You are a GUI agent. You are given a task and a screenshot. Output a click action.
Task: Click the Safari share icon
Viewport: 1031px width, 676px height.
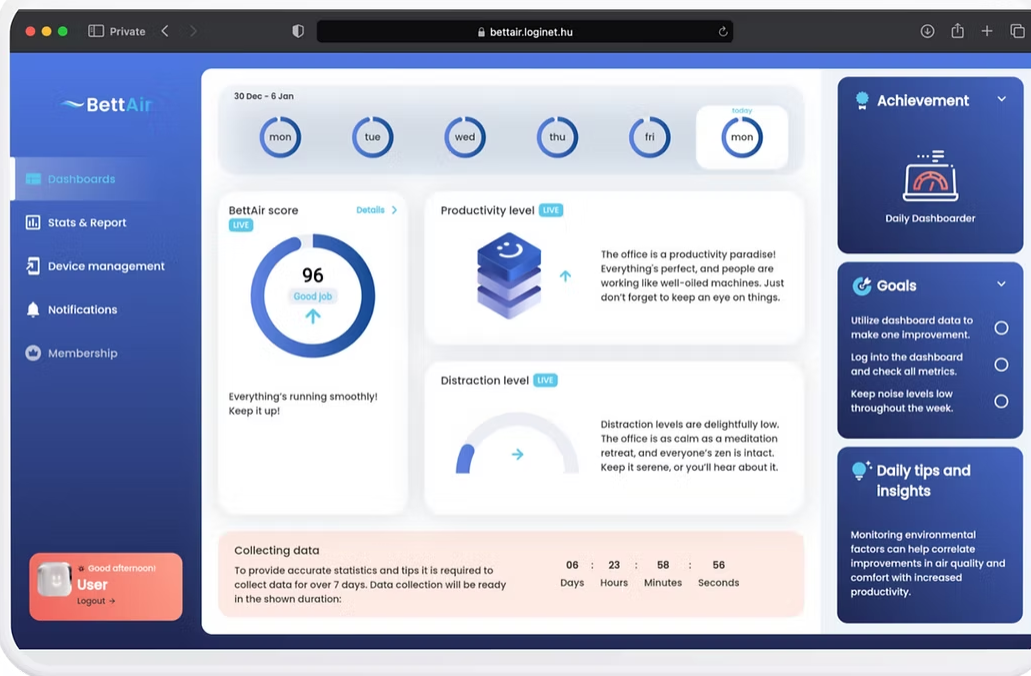pyautogui.click(x=957, y=30)
